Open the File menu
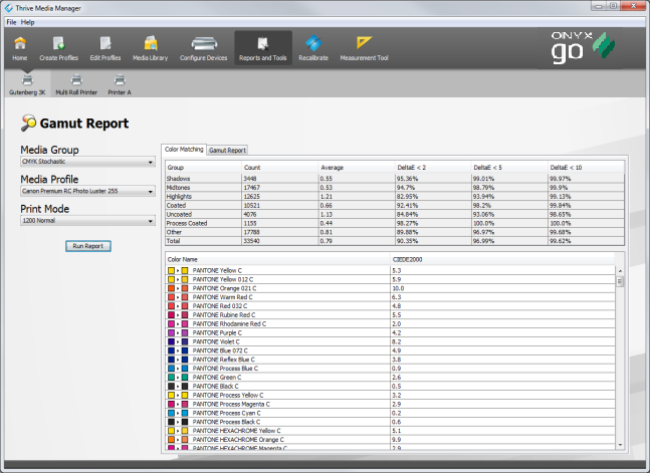Screen dimensions: 650x473 point(11,22)
